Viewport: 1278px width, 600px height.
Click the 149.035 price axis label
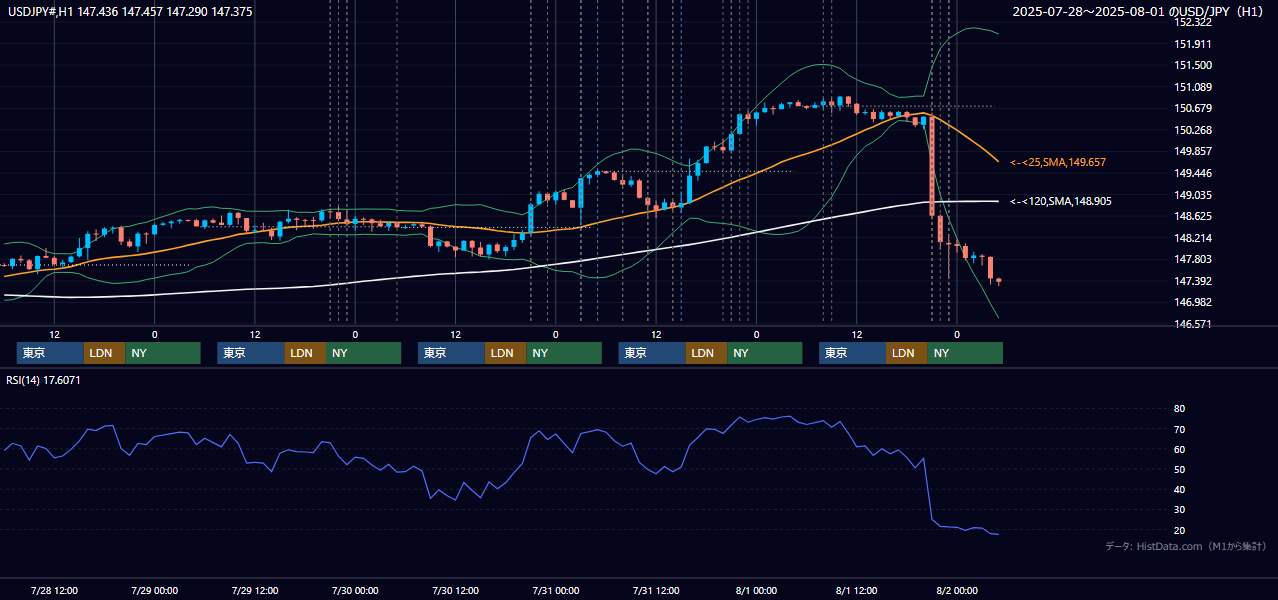pyautogui.click(x=1194, y=195)
